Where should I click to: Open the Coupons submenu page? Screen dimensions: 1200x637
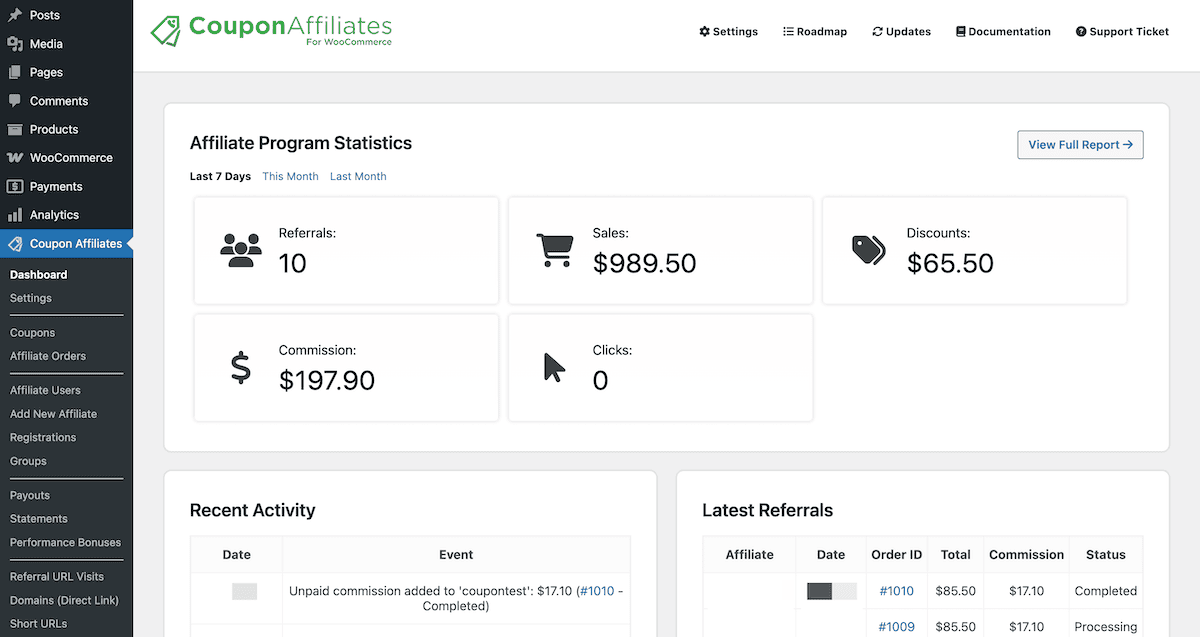[32, 333]
